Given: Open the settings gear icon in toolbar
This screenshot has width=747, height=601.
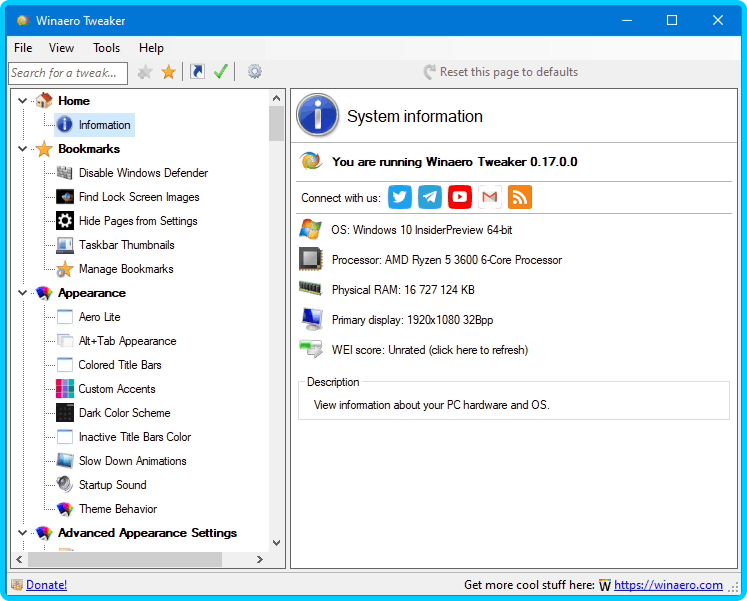Looking at the screenshot, I should (x=255, y=72).
